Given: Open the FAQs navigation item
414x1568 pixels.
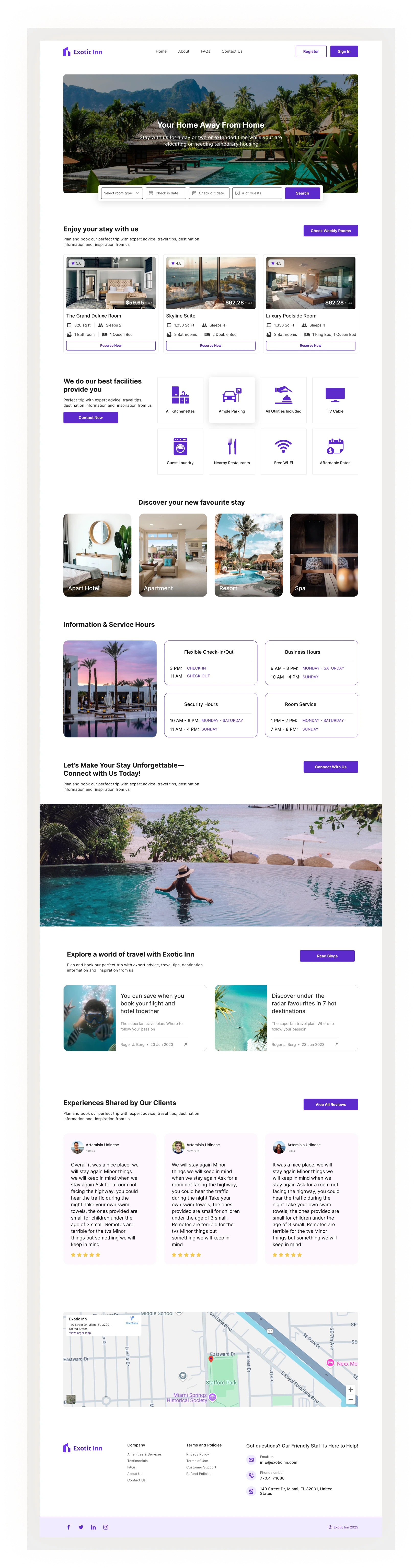Looking at the screenshot, I should coord(205,51).
